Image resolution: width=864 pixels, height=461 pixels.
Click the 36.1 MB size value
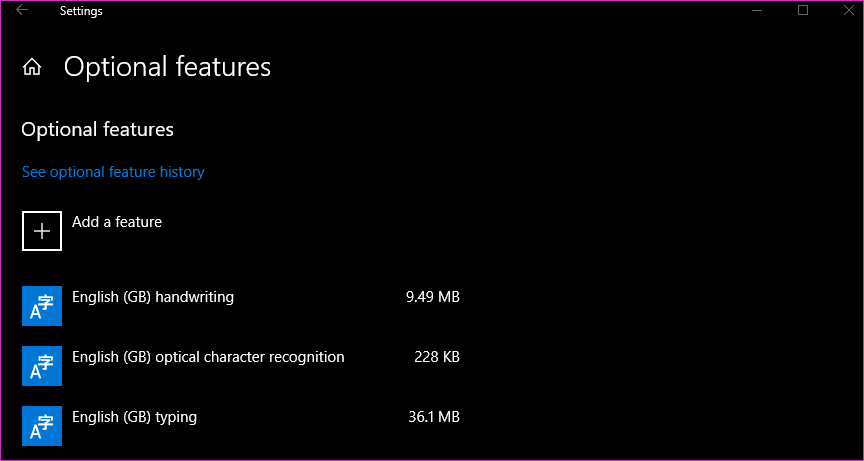click(434, 417)
